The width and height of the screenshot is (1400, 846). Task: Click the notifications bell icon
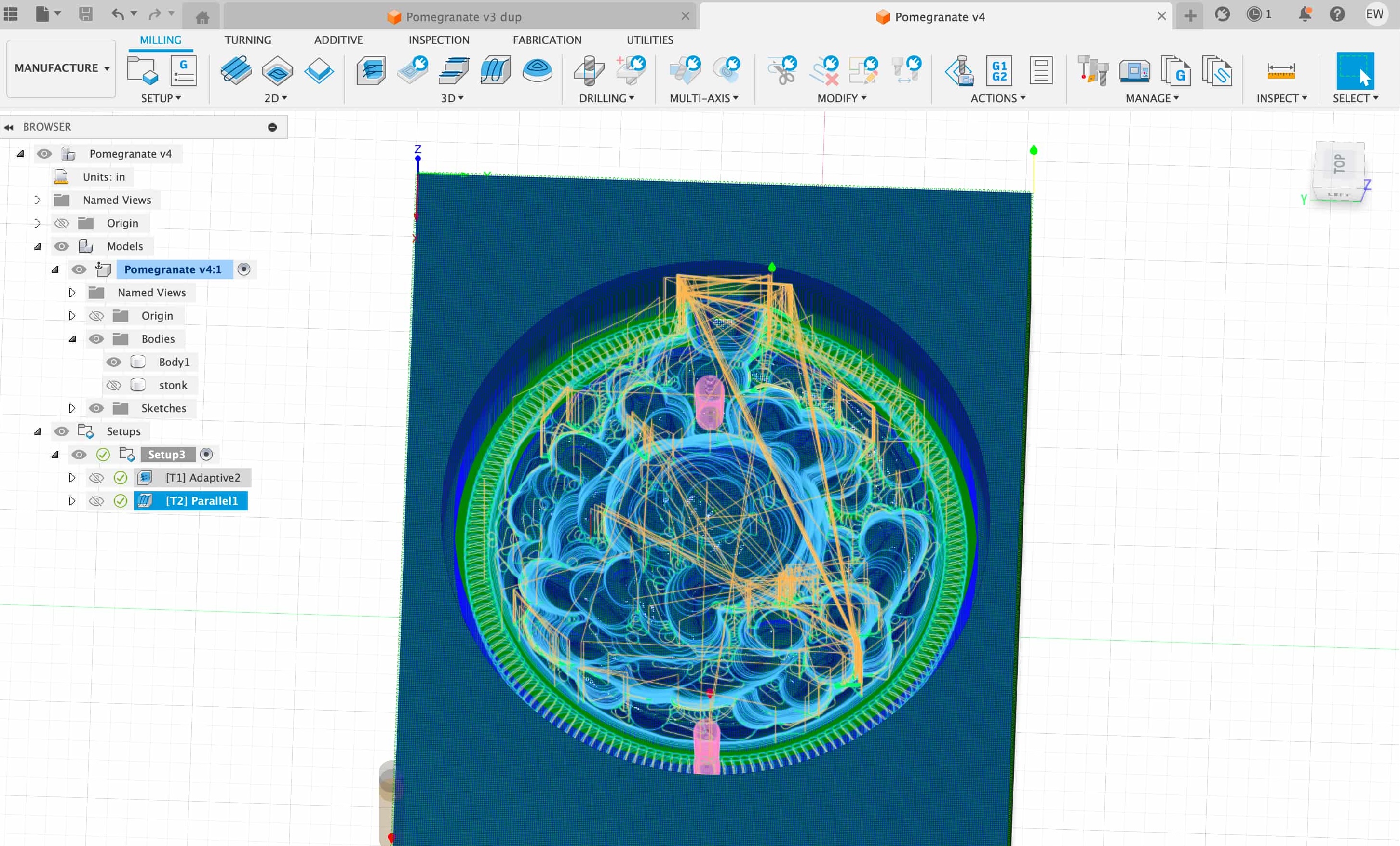(x=1305, y=14)
